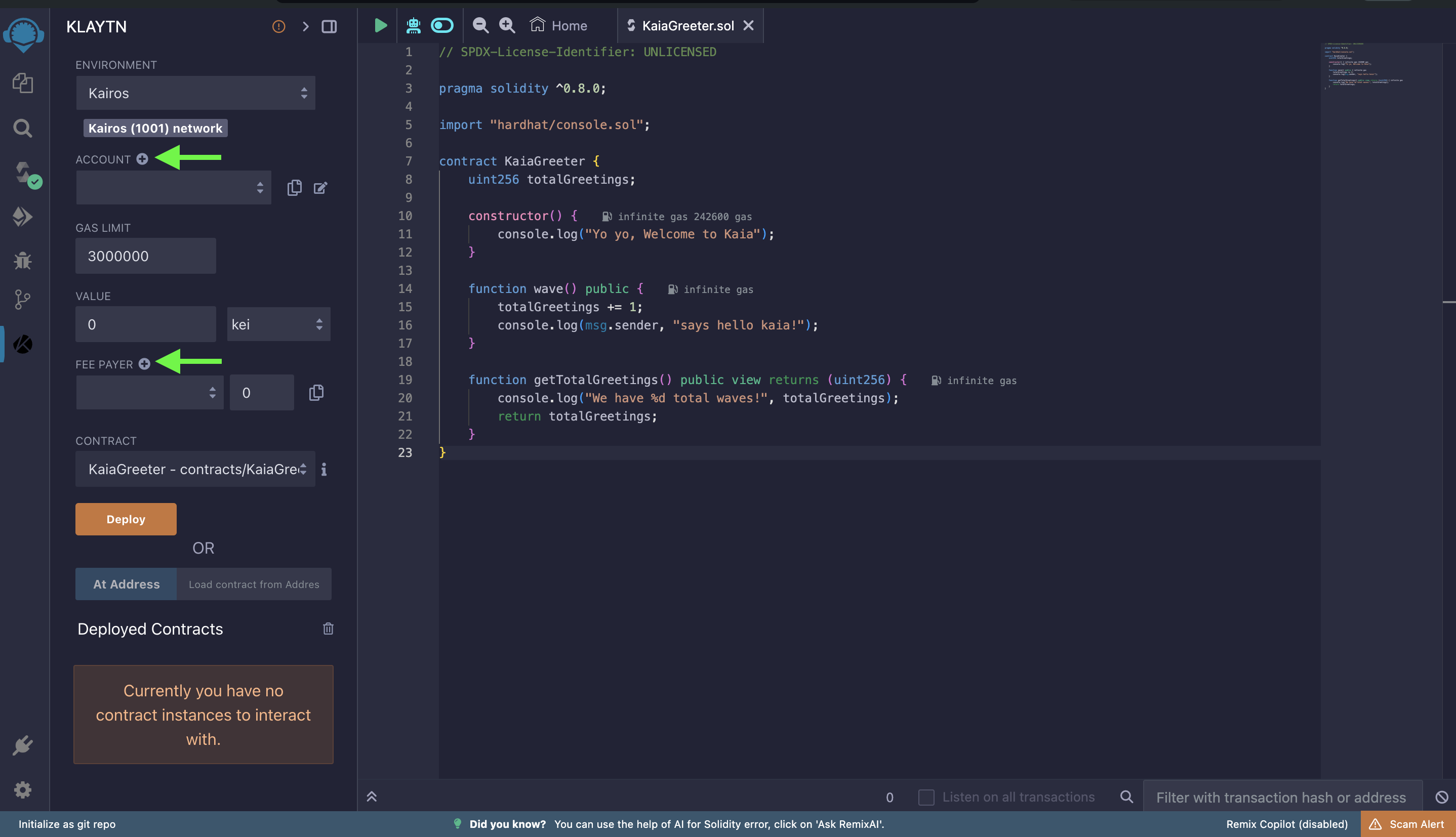Screen dimensions: 1456x837
Task: Add a new account with plus icon
Action: pos(142,159)
